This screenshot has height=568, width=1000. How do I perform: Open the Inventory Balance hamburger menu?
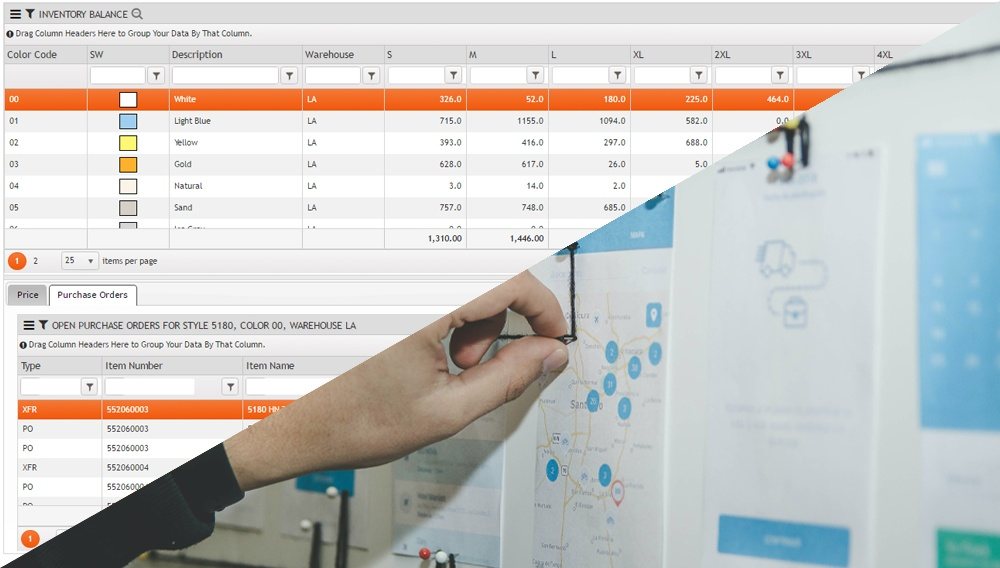pyautogui.click(x=15, y=13)
